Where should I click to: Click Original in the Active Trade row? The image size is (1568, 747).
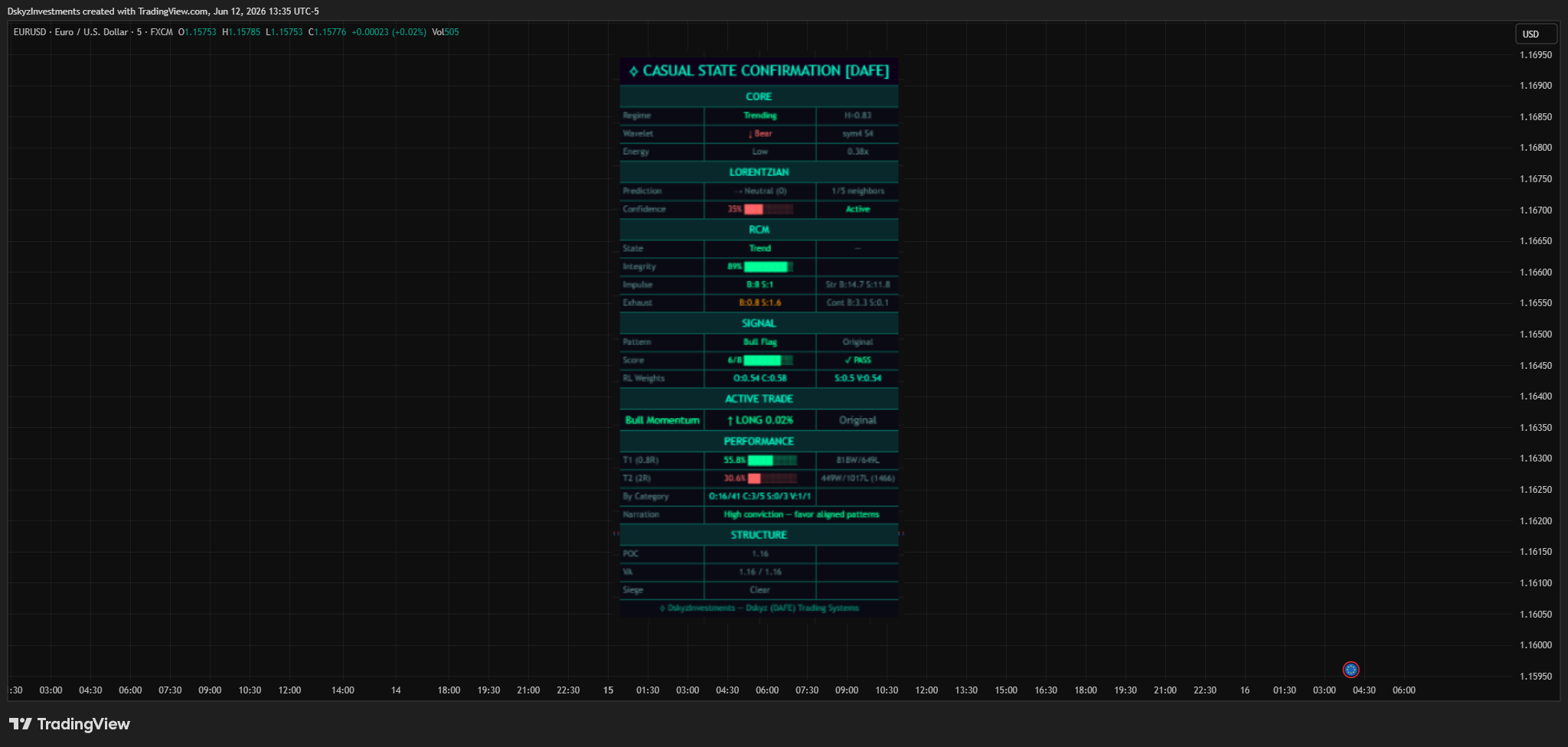click(857, 420)
